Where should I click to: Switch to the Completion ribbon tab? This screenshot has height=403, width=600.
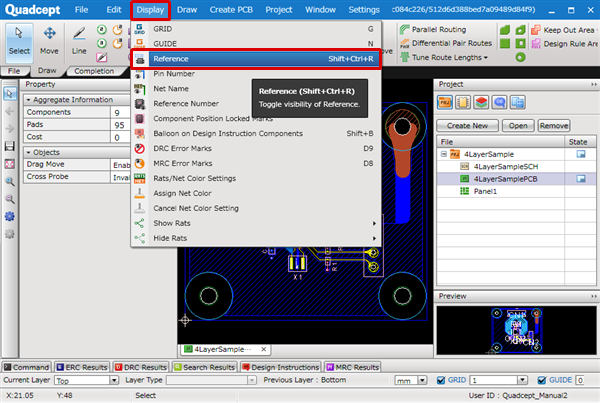click(x=94, y=71)
